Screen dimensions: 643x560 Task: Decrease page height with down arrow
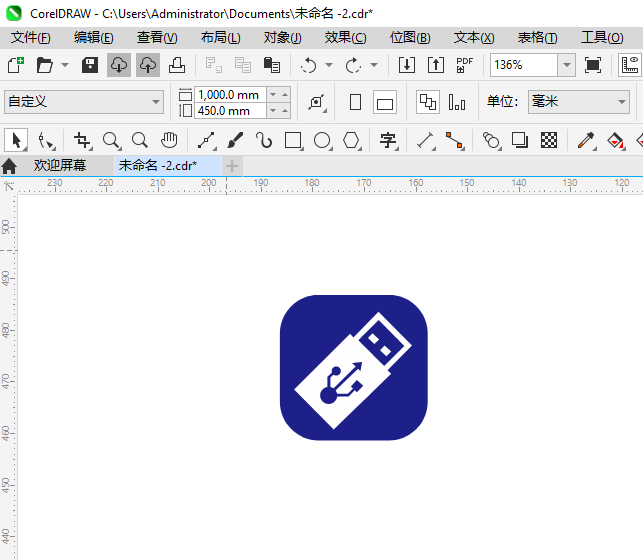(x=273, y=111)
